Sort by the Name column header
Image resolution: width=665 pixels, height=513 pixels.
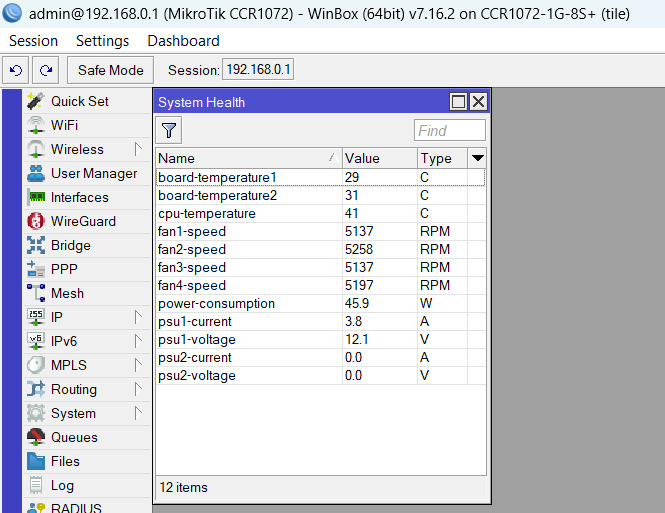coord(249,158)
